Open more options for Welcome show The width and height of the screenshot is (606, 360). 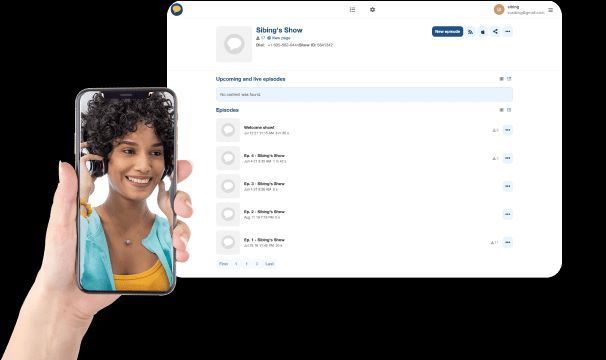[508, 130]
